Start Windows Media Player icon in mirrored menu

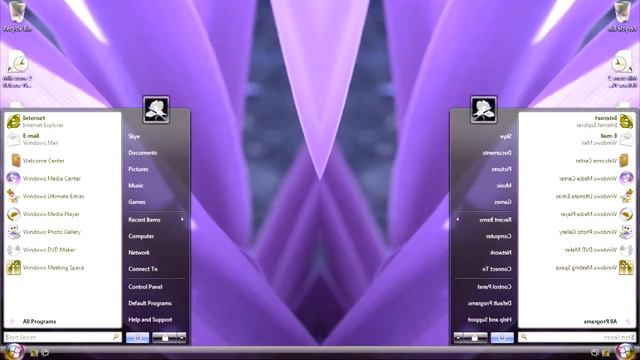click(626, 214)
